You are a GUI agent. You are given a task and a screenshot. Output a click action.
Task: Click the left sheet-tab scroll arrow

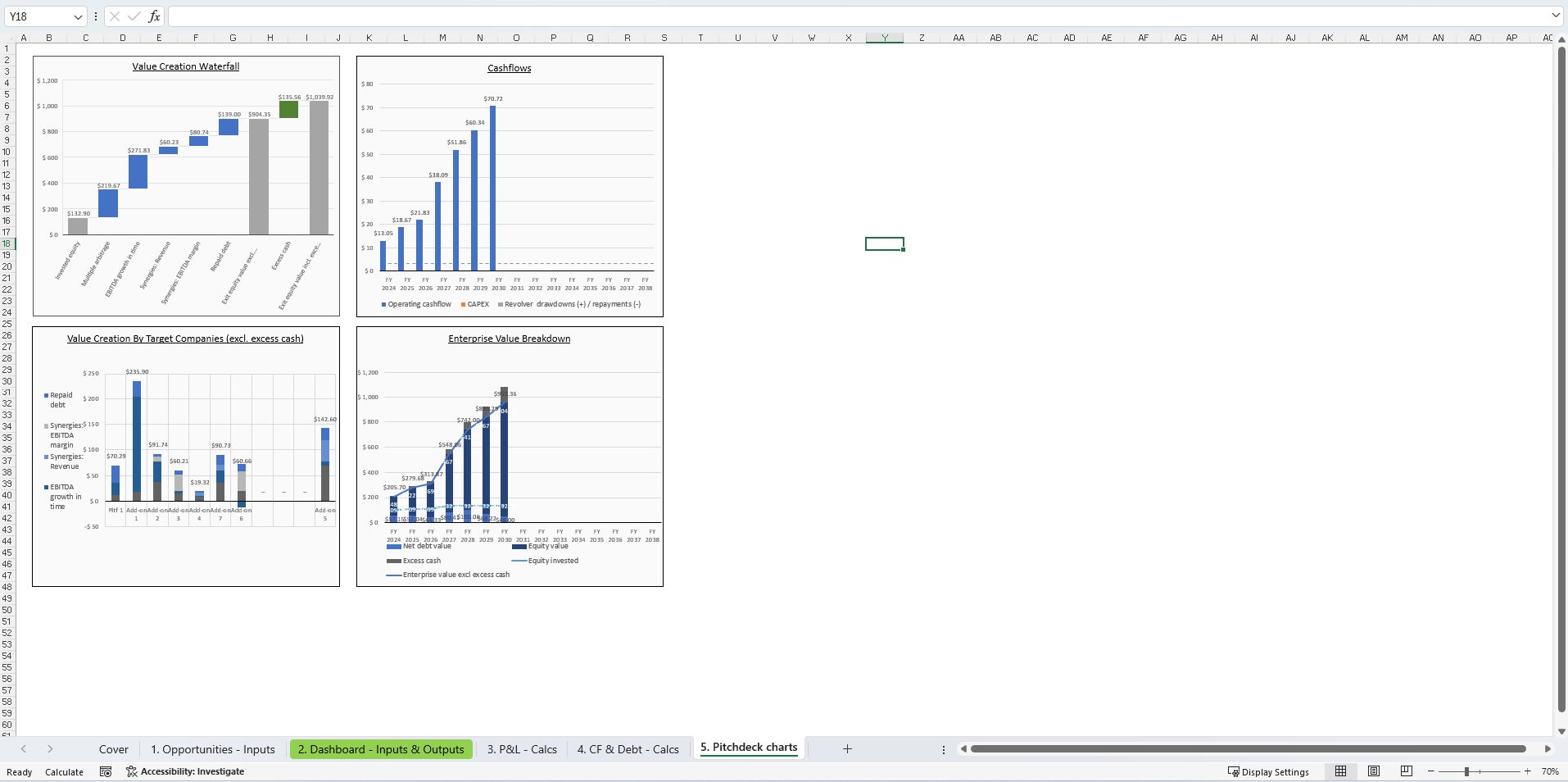25,748
